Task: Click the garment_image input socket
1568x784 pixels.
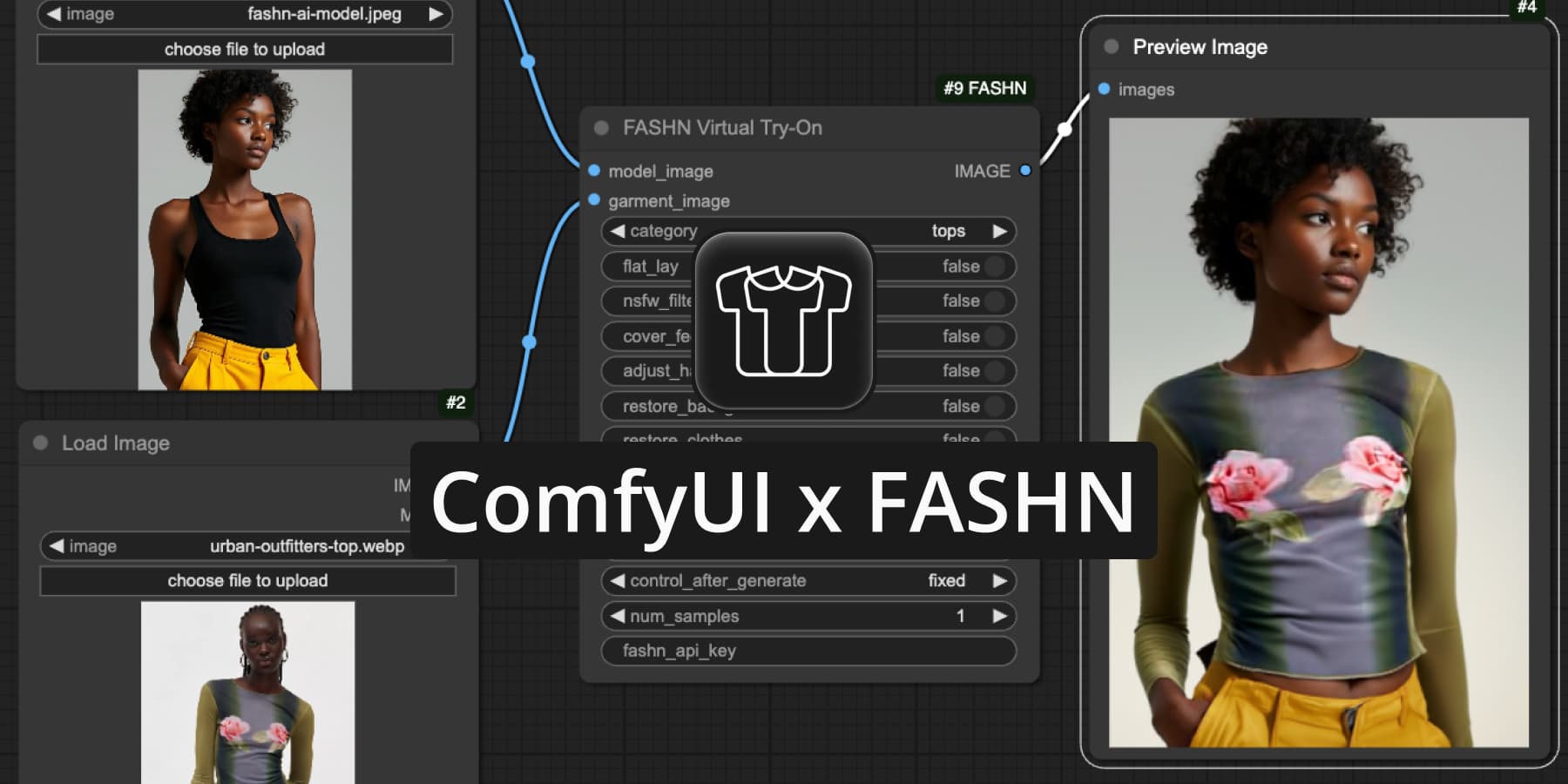Action: 593,201
